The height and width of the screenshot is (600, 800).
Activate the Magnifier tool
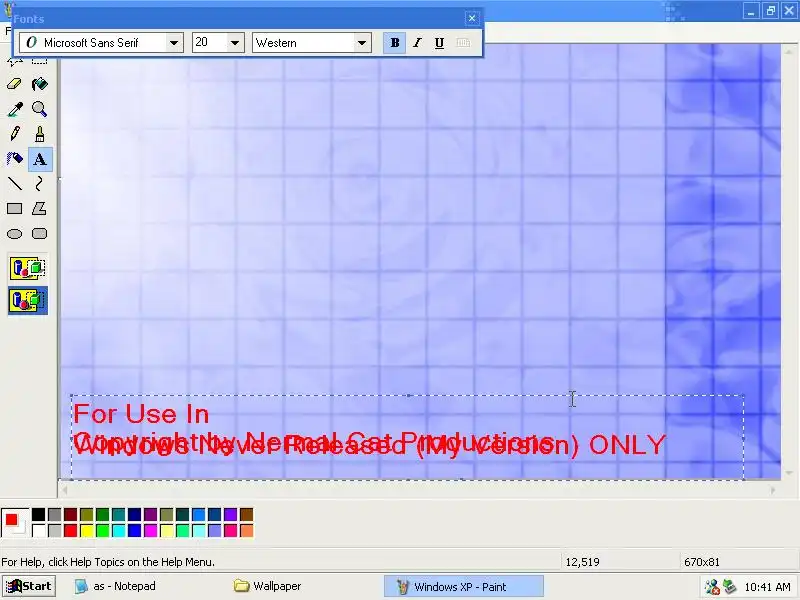(x=40, y=109)
